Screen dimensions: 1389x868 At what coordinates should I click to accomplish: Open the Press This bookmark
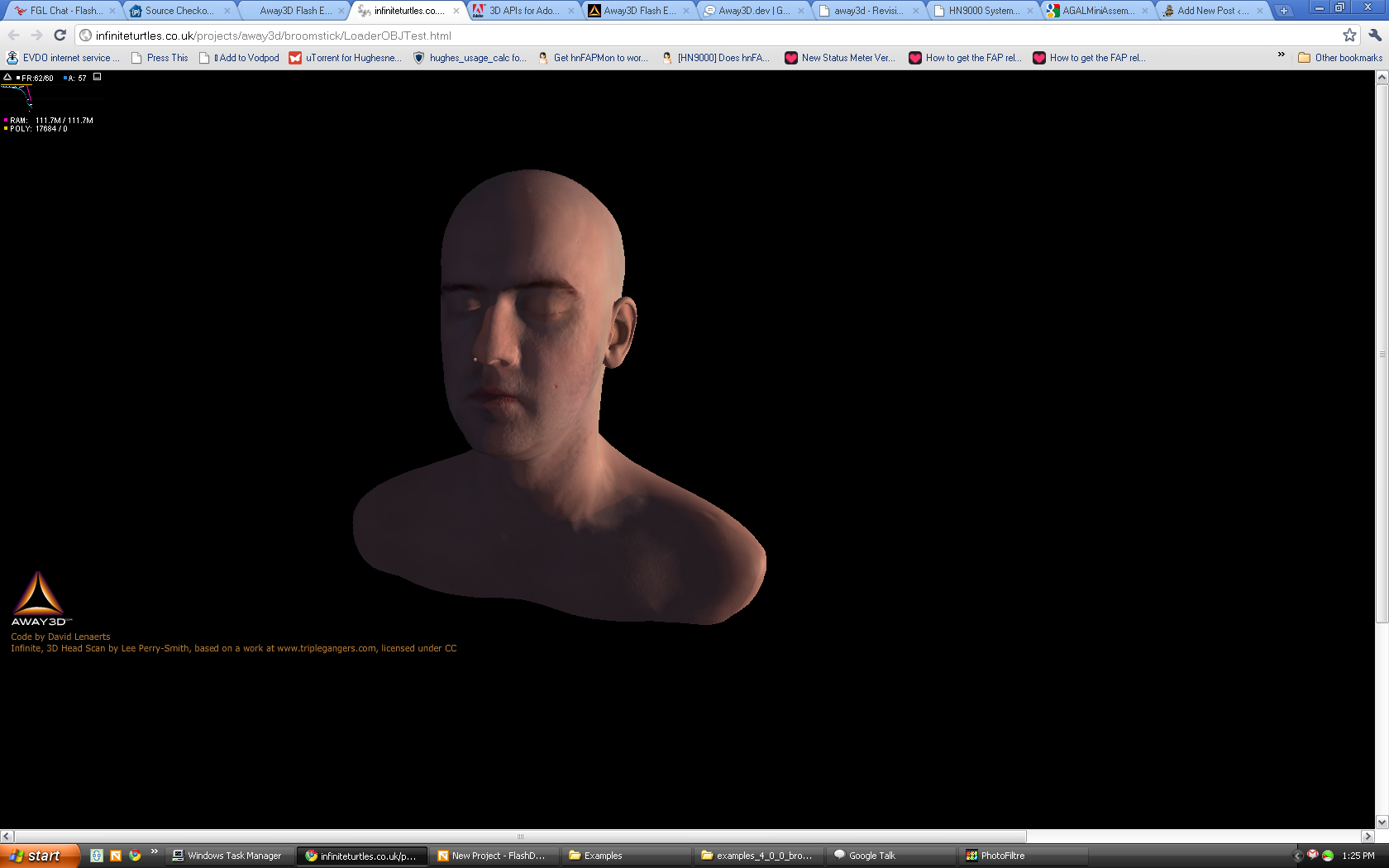(x=160, y=58)
